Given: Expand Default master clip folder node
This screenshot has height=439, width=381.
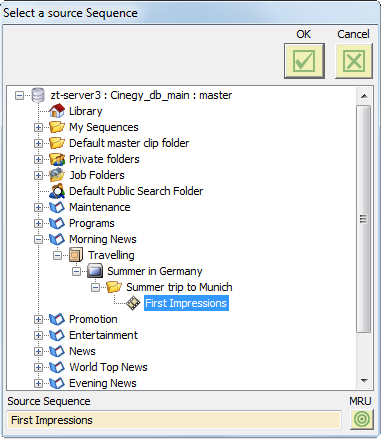Looking at the screenshot, I should click(x=38, y=143).
